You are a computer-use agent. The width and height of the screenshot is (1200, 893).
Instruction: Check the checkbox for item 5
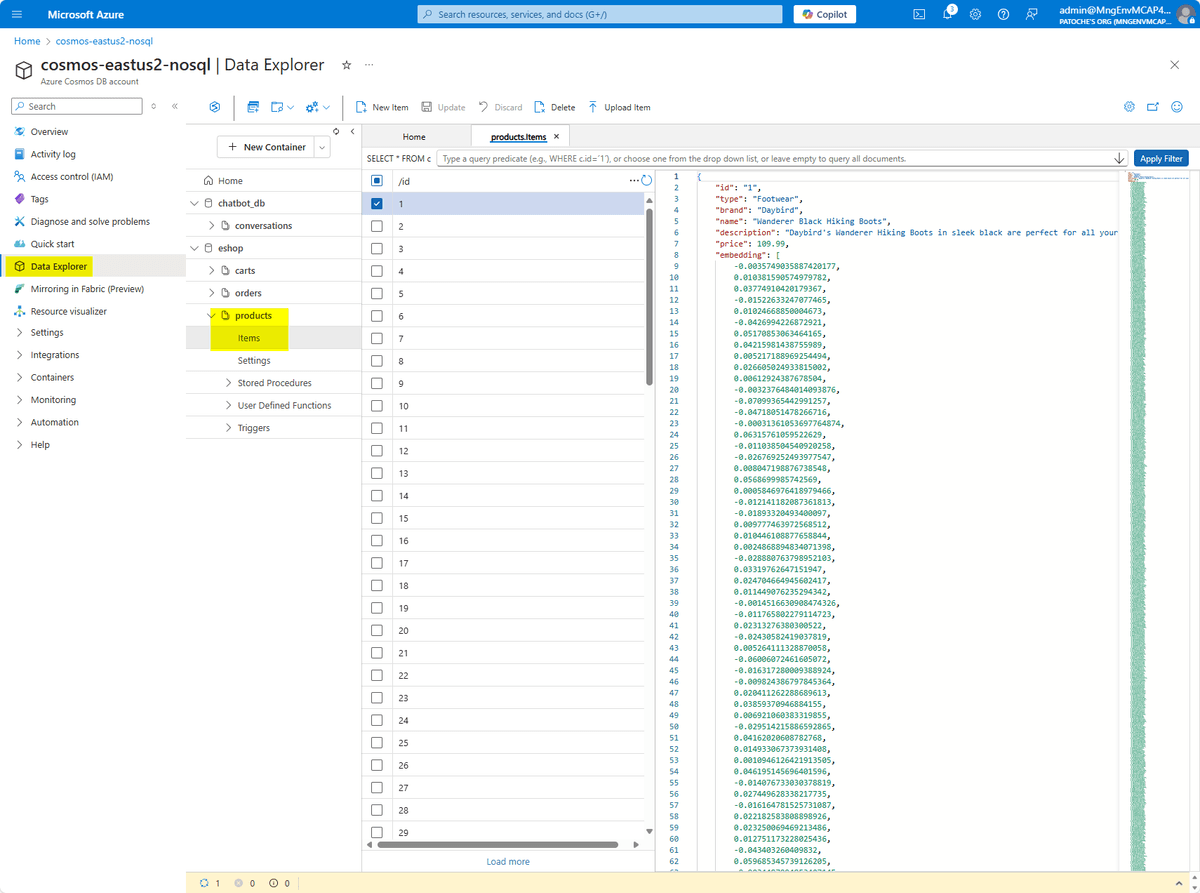377,293
